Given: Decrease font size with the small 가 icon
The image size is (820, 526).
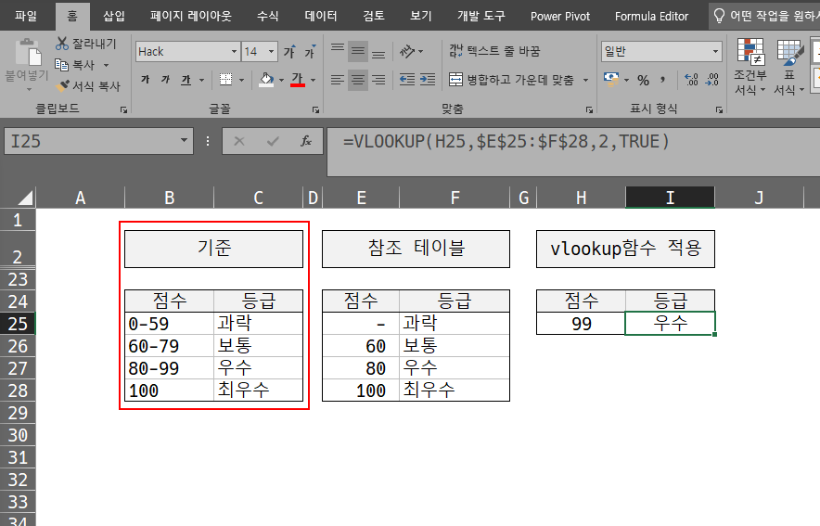Looking at the screenshot, I should (x=310, y=51).
